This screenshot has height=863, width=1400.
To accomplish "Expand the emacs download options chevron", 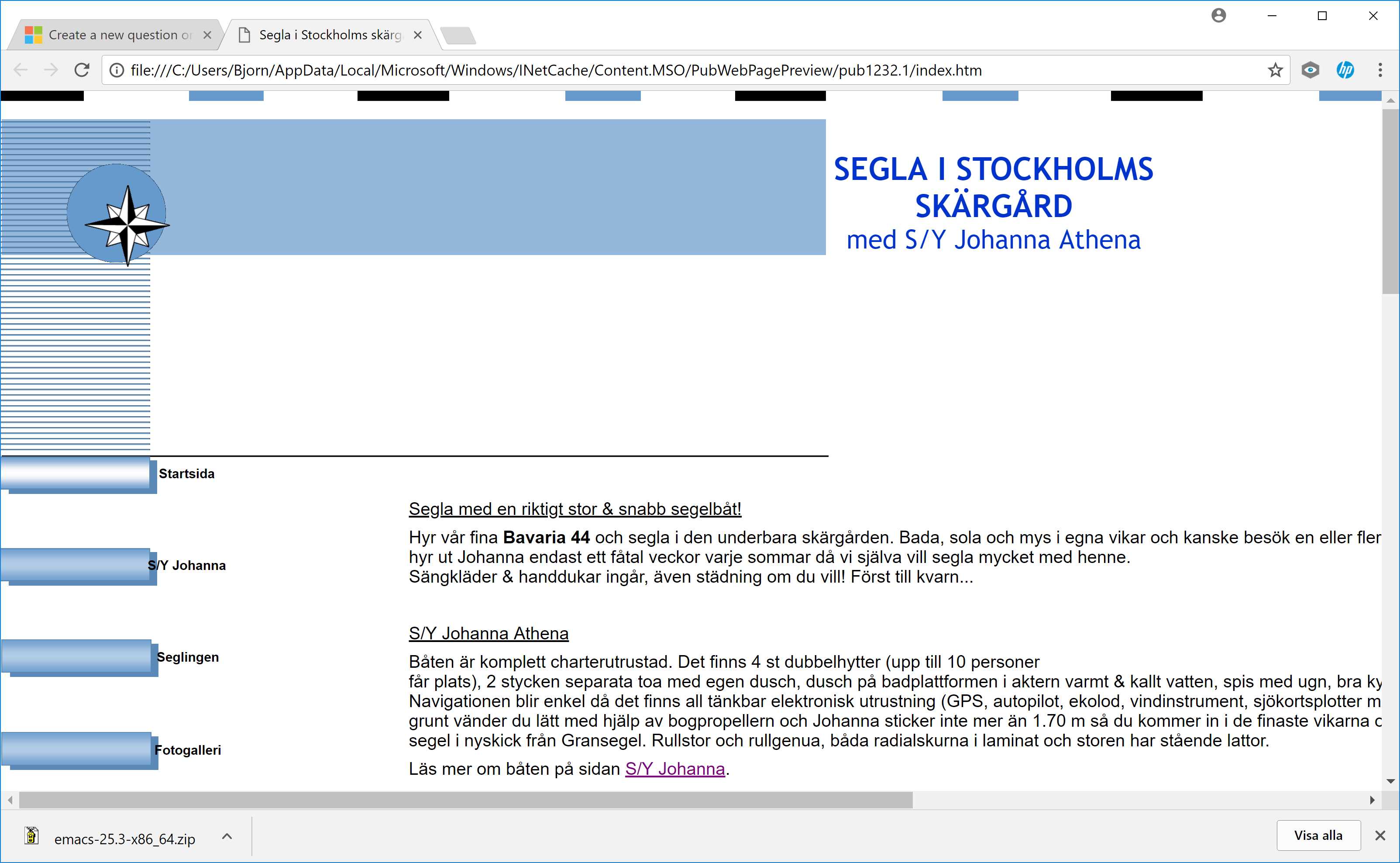I will coord(227,837).
